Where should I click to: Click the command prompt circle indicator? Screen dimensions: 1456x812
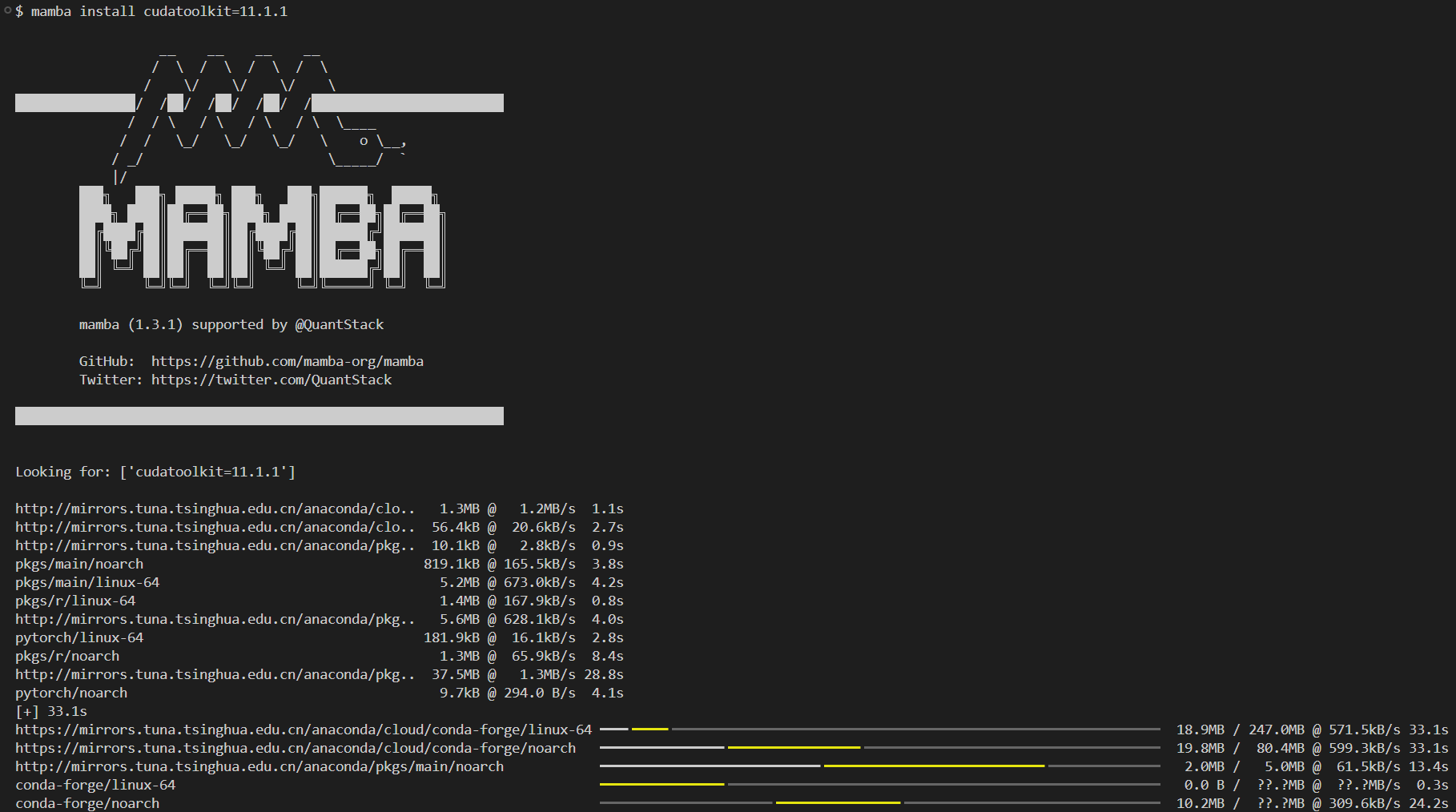tap(7, 10)
